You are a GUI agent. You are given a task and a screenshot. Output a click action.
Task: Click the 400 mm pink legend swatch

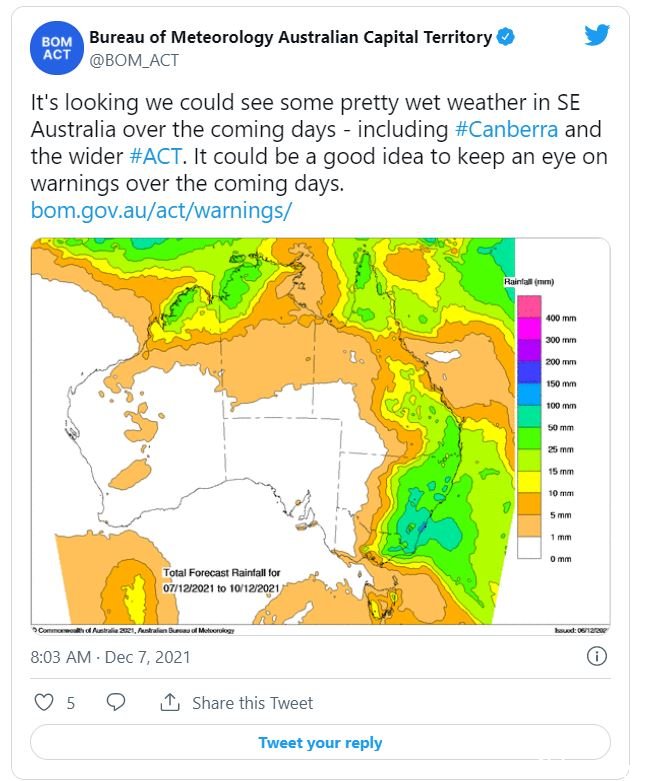[529, 306]
